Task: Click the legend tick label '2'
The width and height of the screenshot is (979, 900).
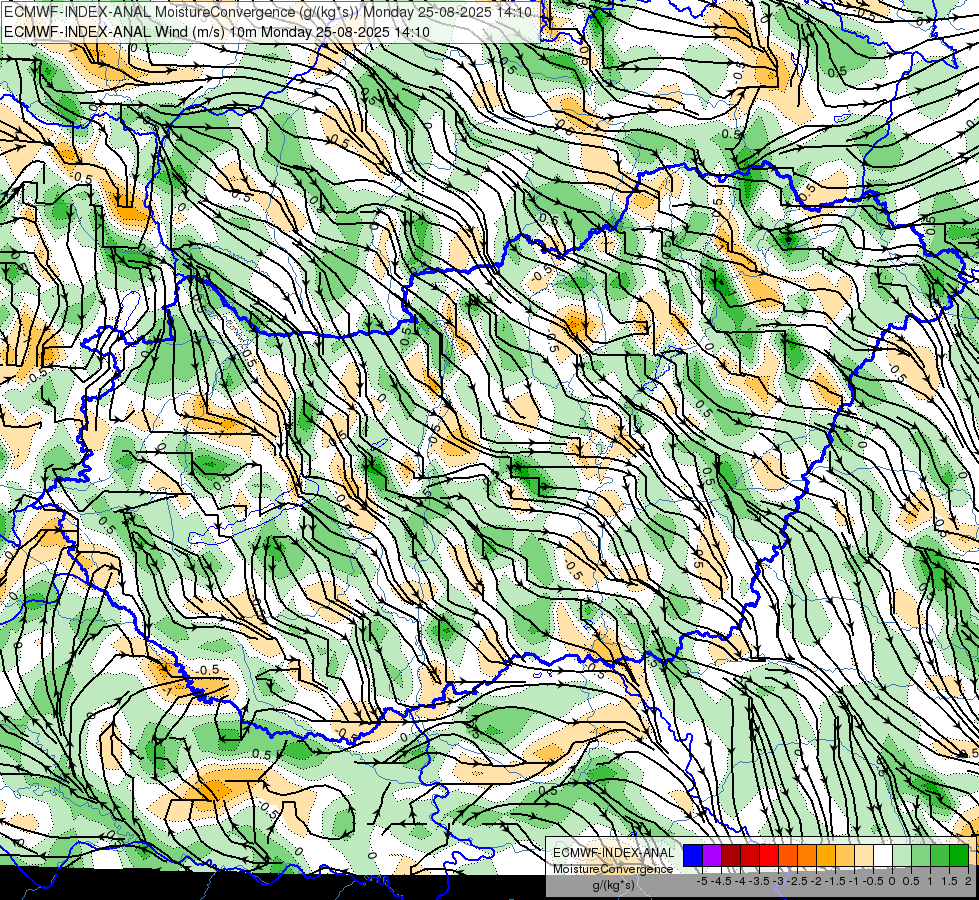Action: (968, 881)
